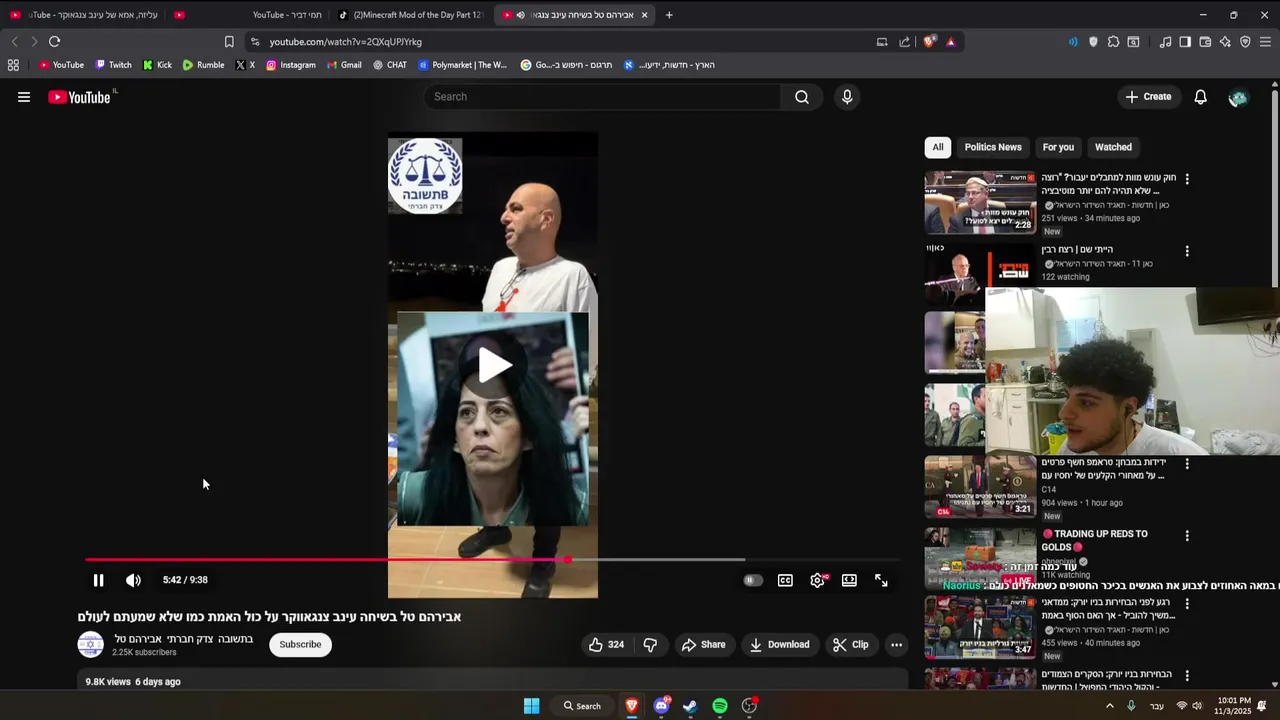Click the large play overlay on video
Image resolution: width=1280 pixels, height=720 pixels.
point(494,365)
